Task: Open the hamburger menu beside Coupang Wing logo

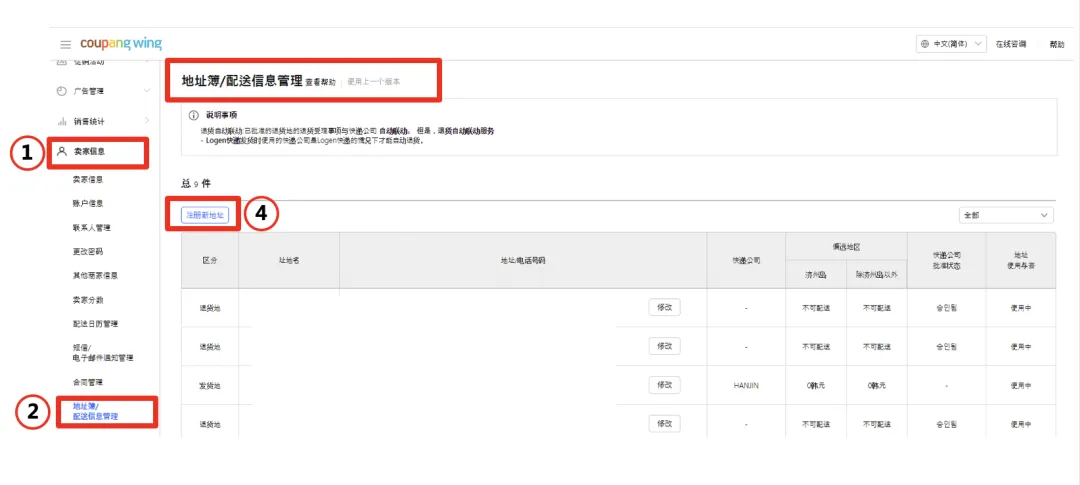Action: (x=65, y=45)
